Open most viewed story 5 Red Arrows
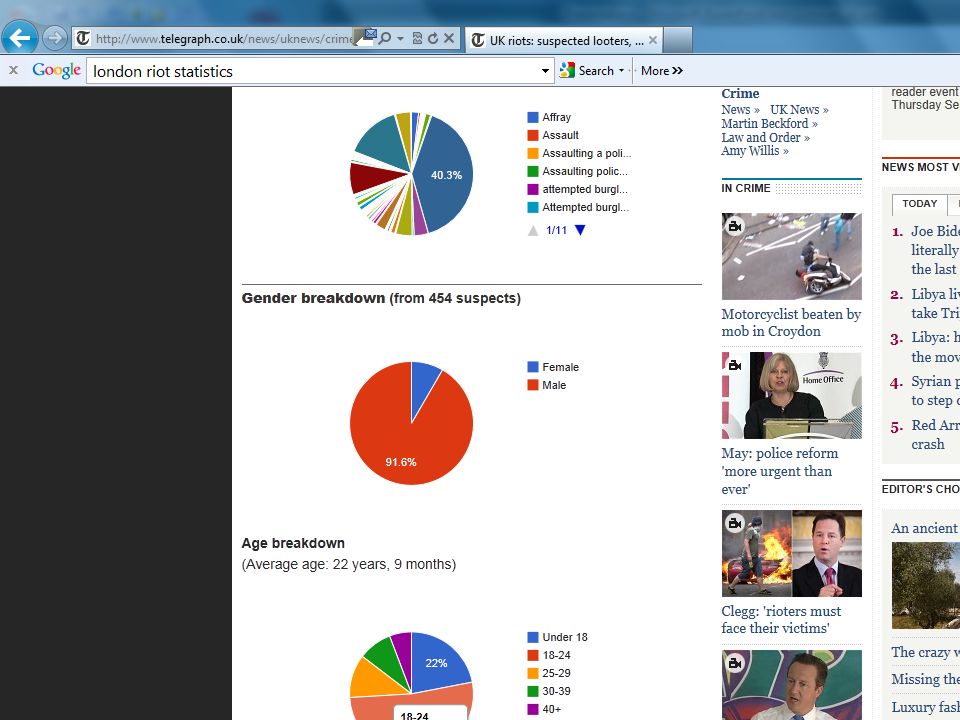Image resolution: width=960 pixels, height=720 pixels. 935,434
